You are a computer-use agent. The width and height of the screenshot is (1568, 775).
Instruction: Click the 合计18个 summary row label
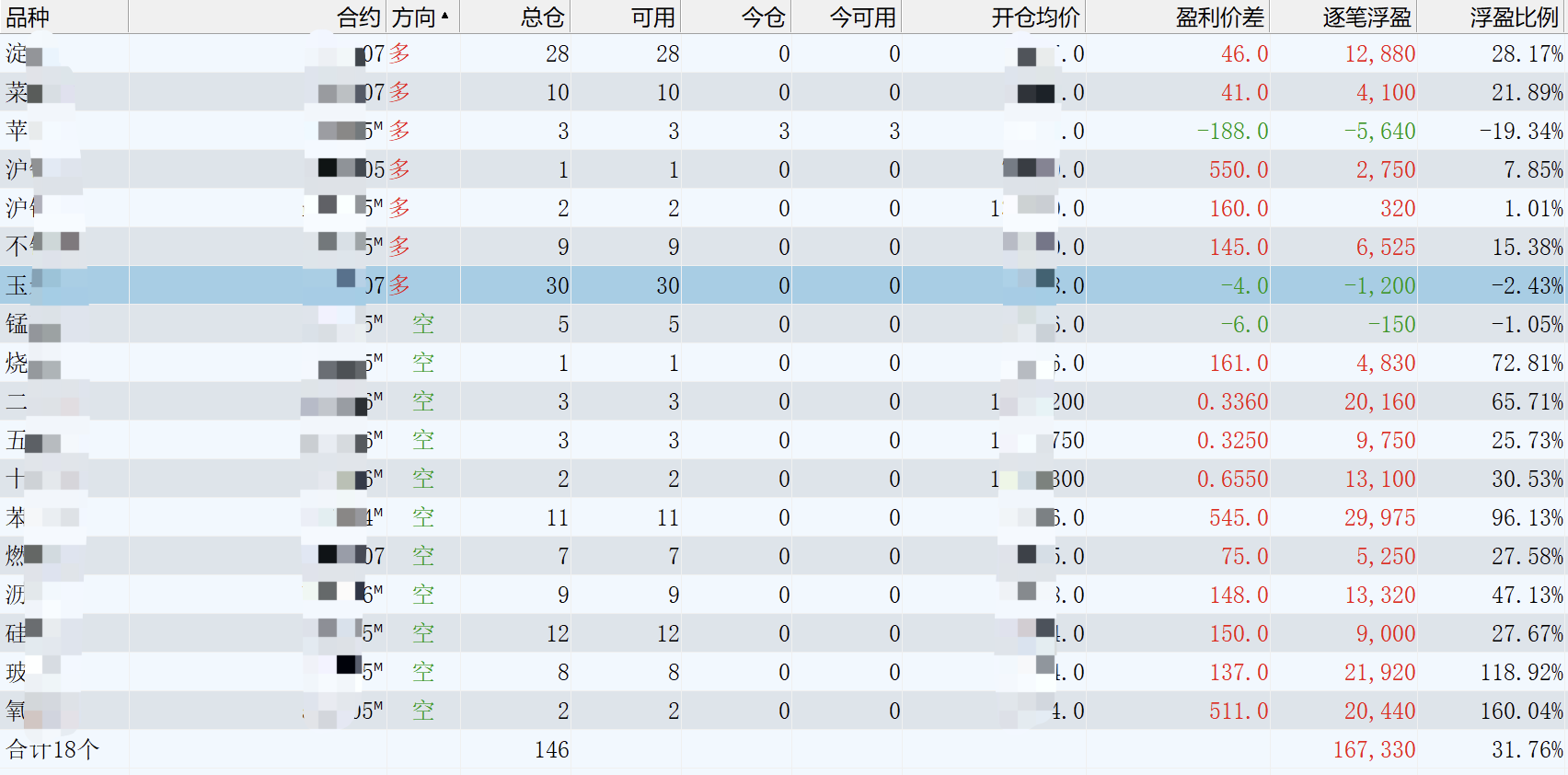pos(52,750)
